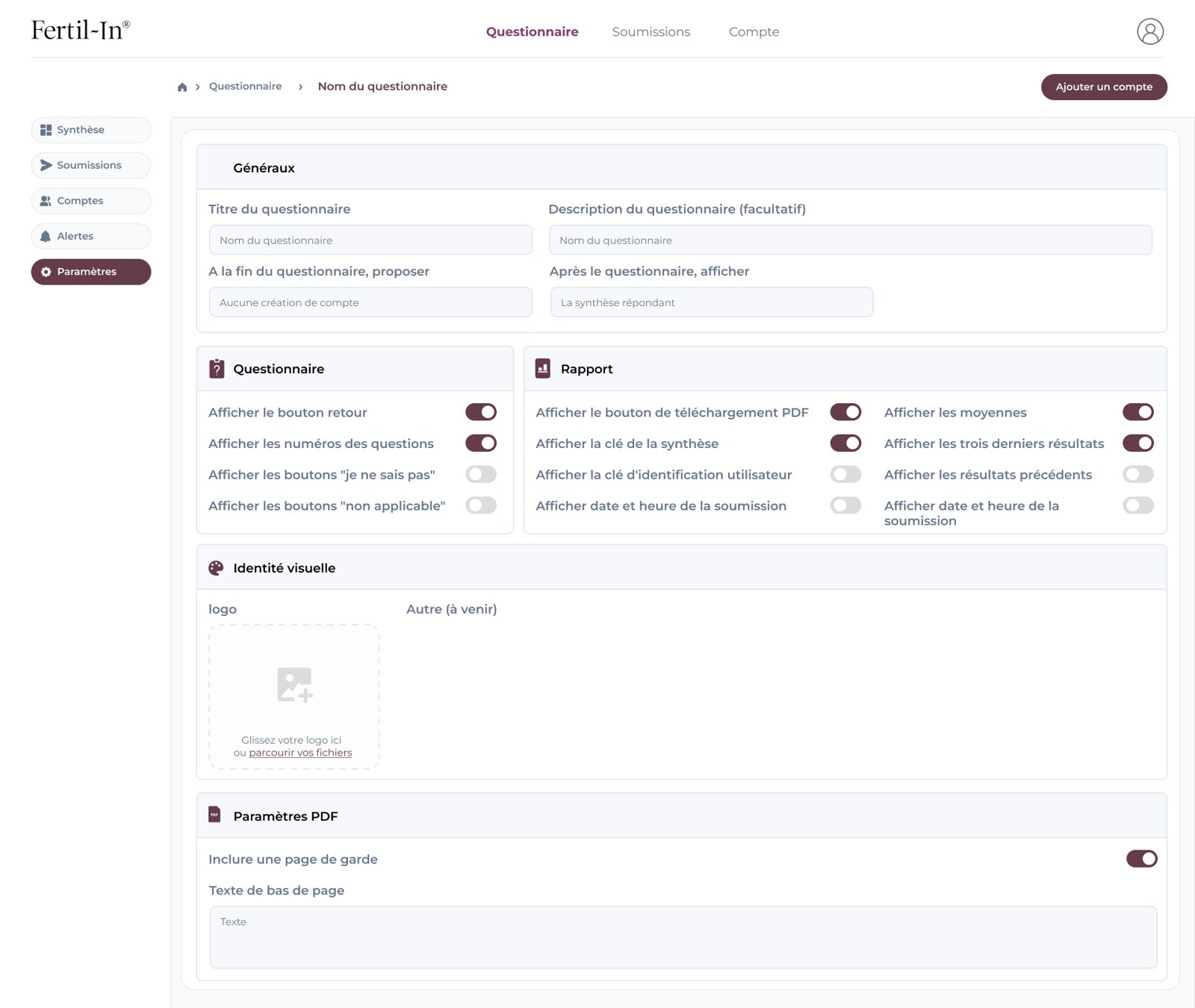Click the "Généraux" section heading
The height and width of the screenshot is (1008, 1195).
click(x=264, y=168)
